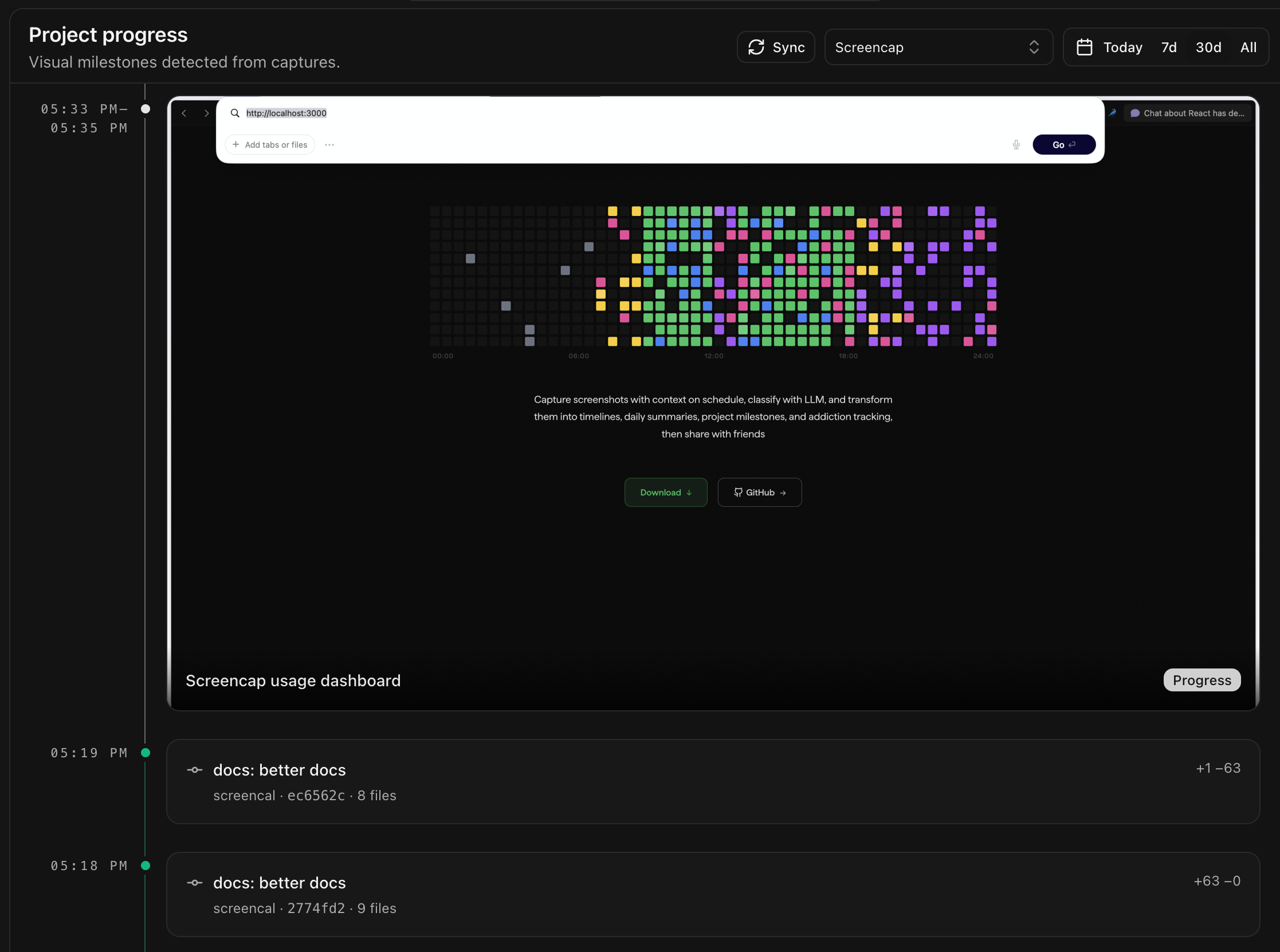Click the Sync refresh icon
Screen dimensions: 1280x952
click(x=756, y=47)
